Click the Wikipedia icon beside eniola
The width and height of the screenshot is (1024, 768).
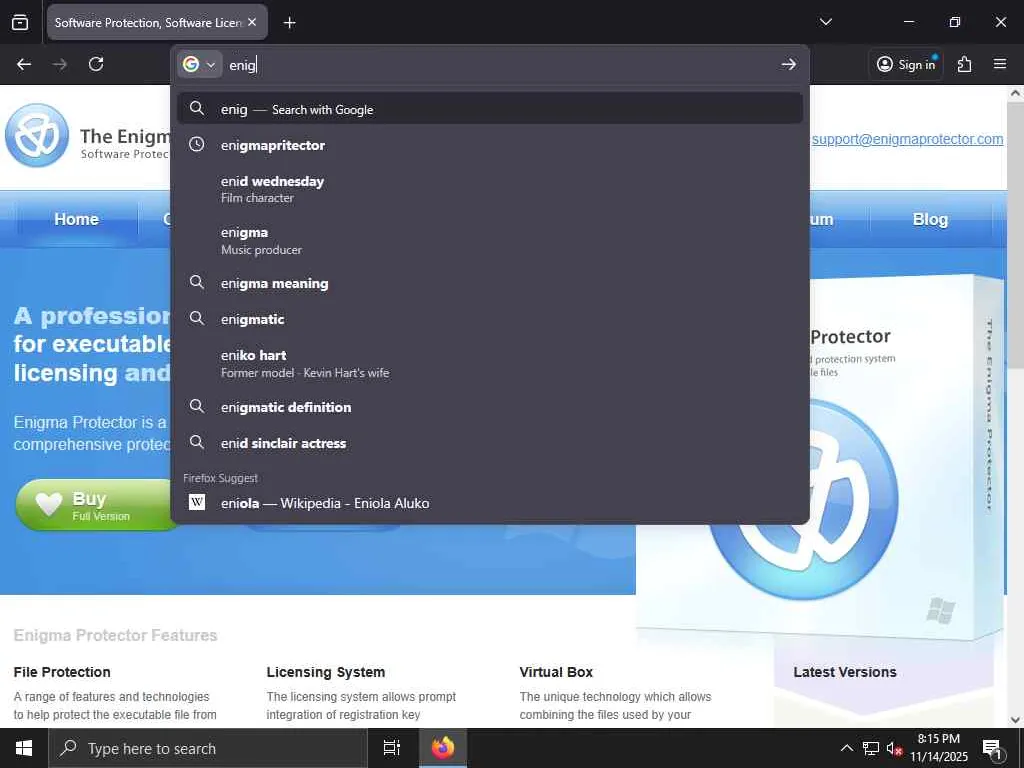click(197, 502)
